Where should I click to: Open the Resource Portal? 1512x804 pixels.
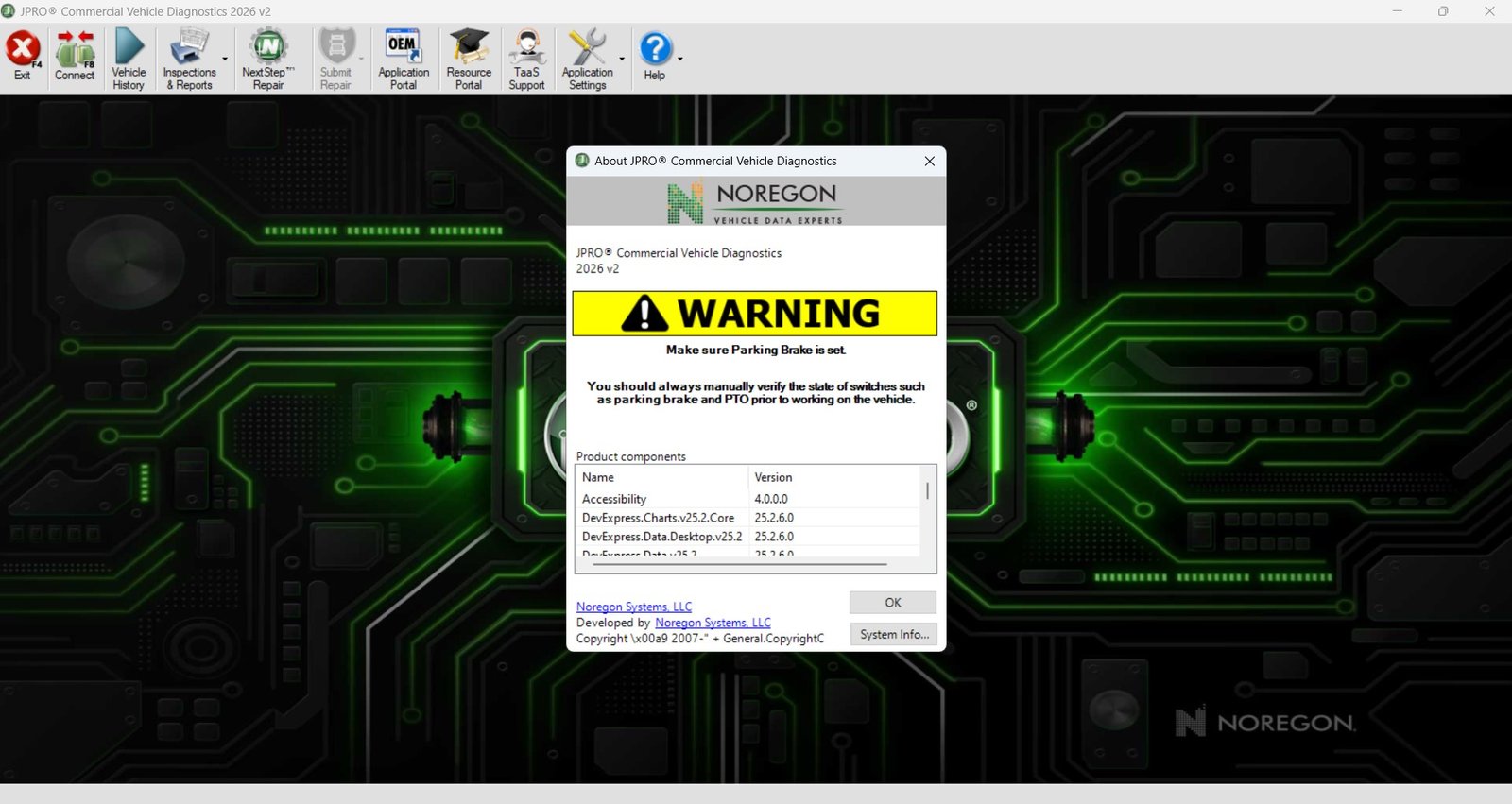[x=469, y=59]
